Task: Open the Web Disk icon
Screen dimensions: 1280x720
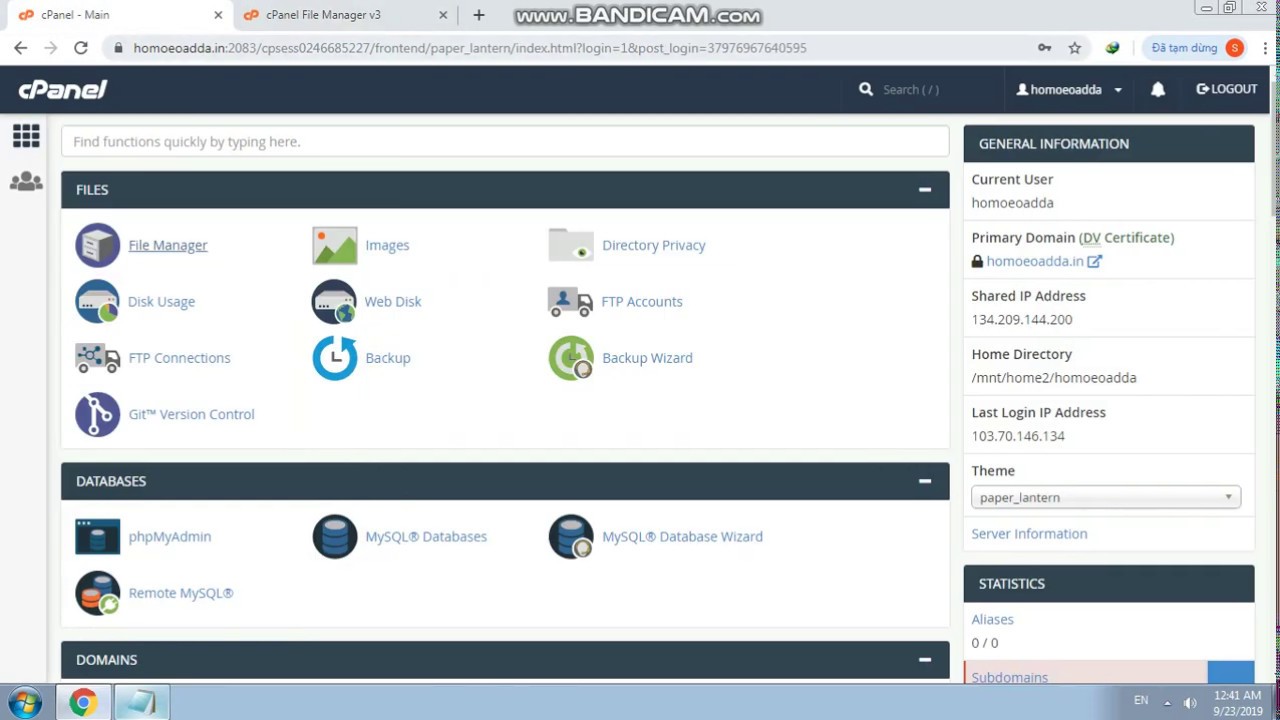Action: click(x=334, y=301)
